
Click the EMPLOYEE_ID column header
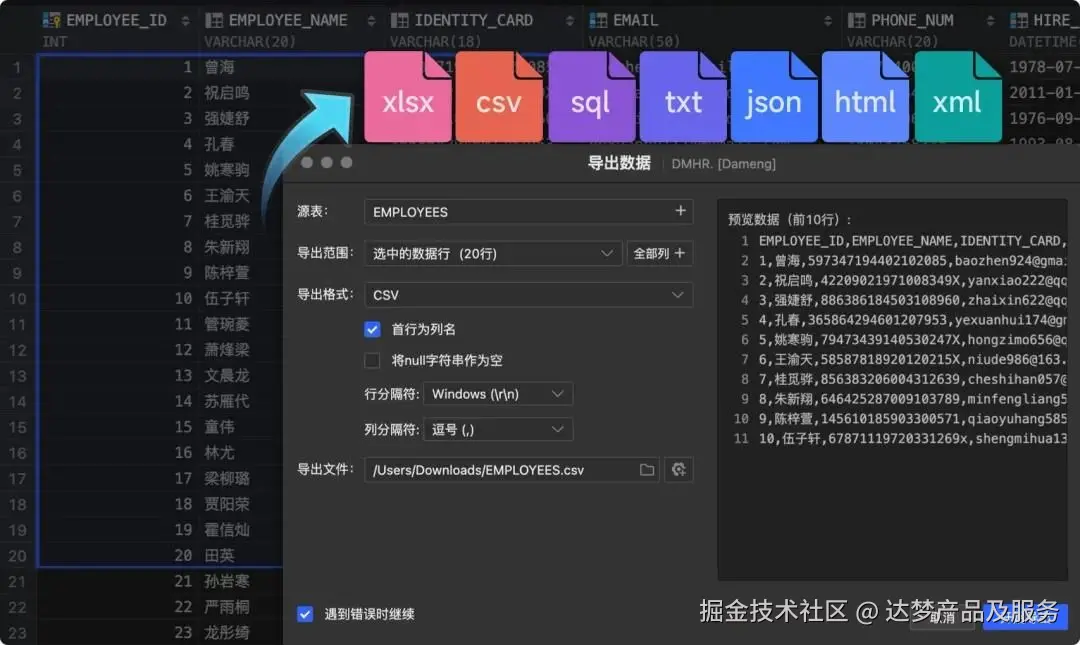[x=116, y=21]
